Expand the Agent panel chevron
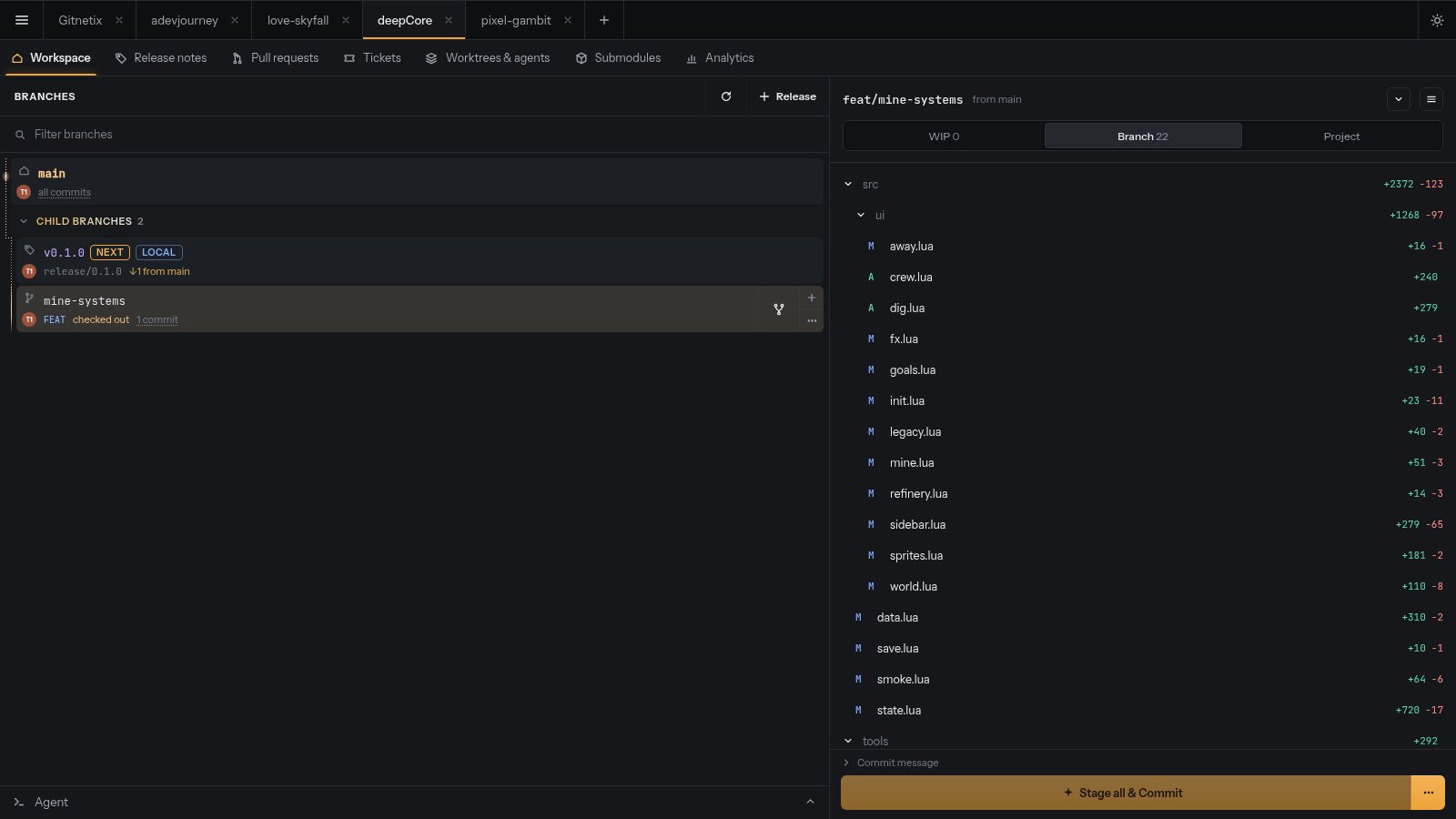The width and height of the screenshot is (1456, 819). (x=810, y=802)
